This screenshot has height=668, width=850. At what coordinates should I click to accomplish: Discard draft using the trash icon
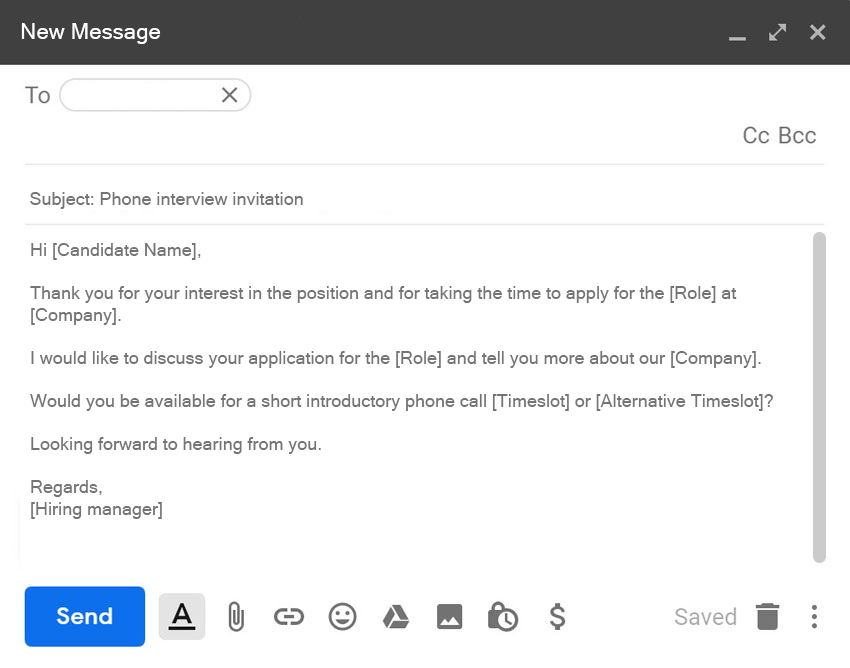click(767, 616)
